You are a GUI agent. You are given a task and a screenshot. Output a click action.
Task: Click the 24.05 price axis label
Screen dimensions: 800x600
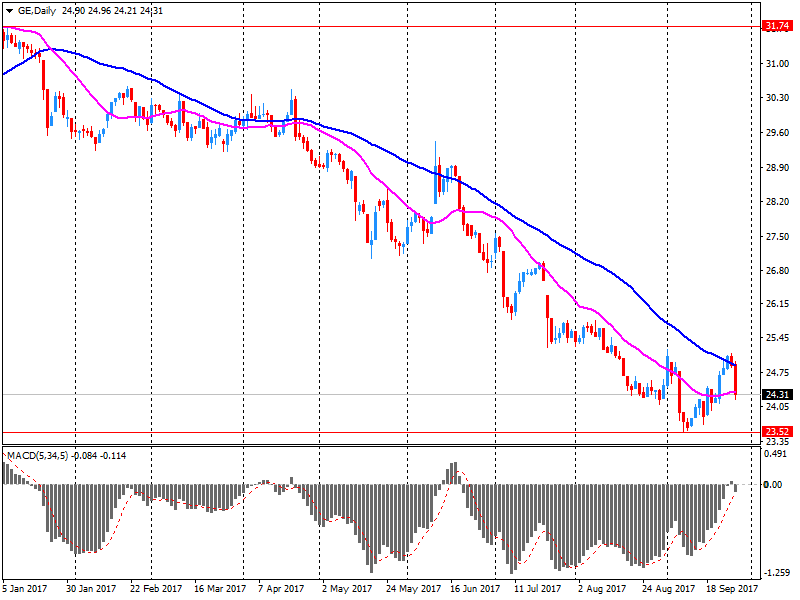pos(777,407)
